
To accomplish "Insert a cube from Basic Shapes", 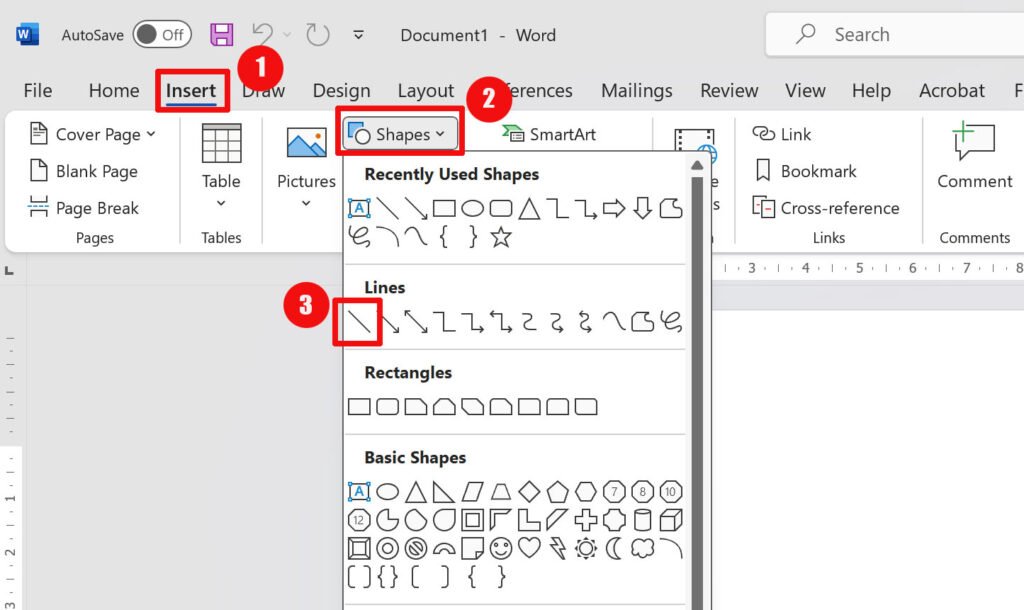I will click(x=671, y=520).
